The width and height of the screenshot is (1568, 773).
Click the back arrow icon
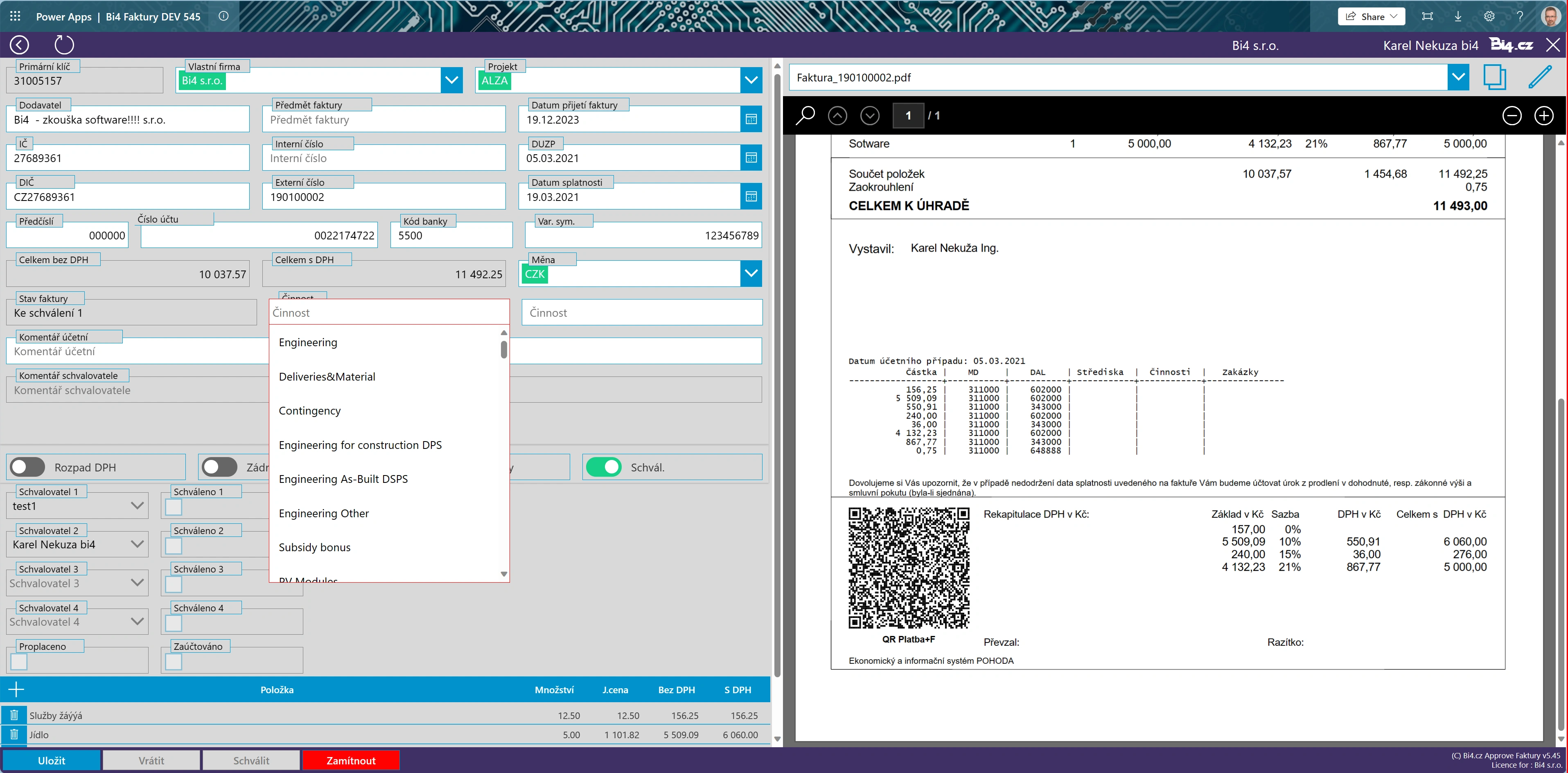coord(20,45)
